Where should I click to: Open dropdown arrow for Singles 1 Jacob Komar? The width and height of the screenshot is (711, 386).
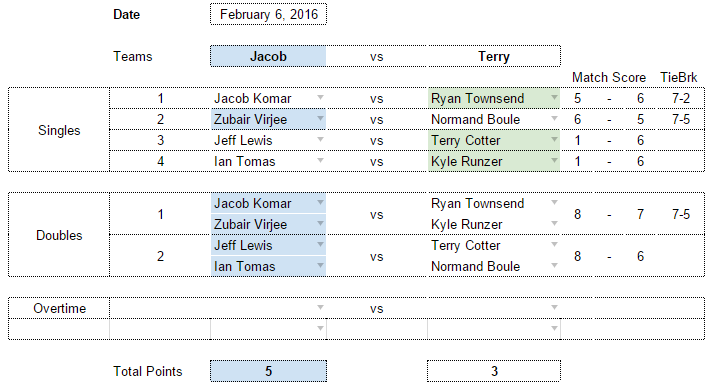click(x=320, y=98)
